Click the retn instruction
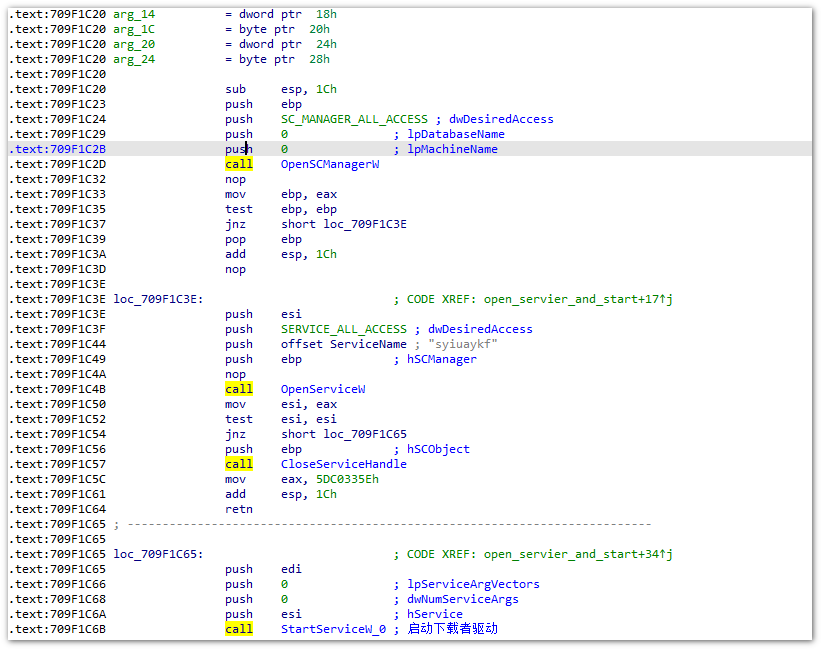821x649 pixels. [x=239, y=509]
